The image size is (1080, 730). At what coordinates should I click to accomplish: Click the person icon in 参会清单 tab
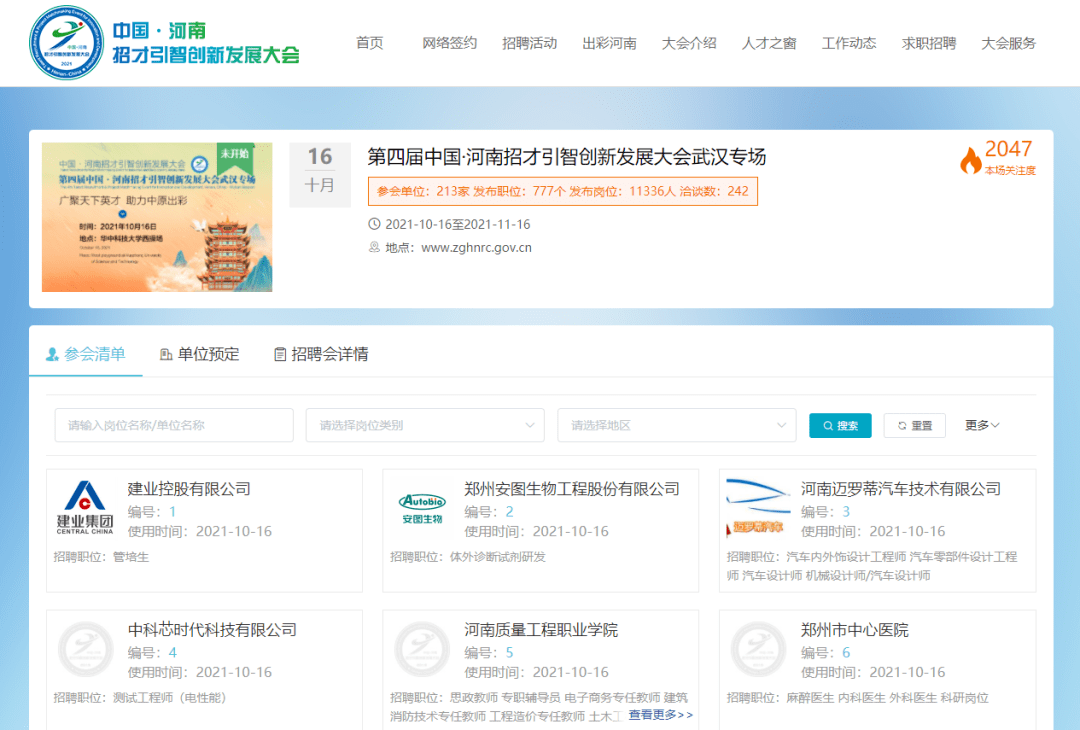tap(52, 355)
